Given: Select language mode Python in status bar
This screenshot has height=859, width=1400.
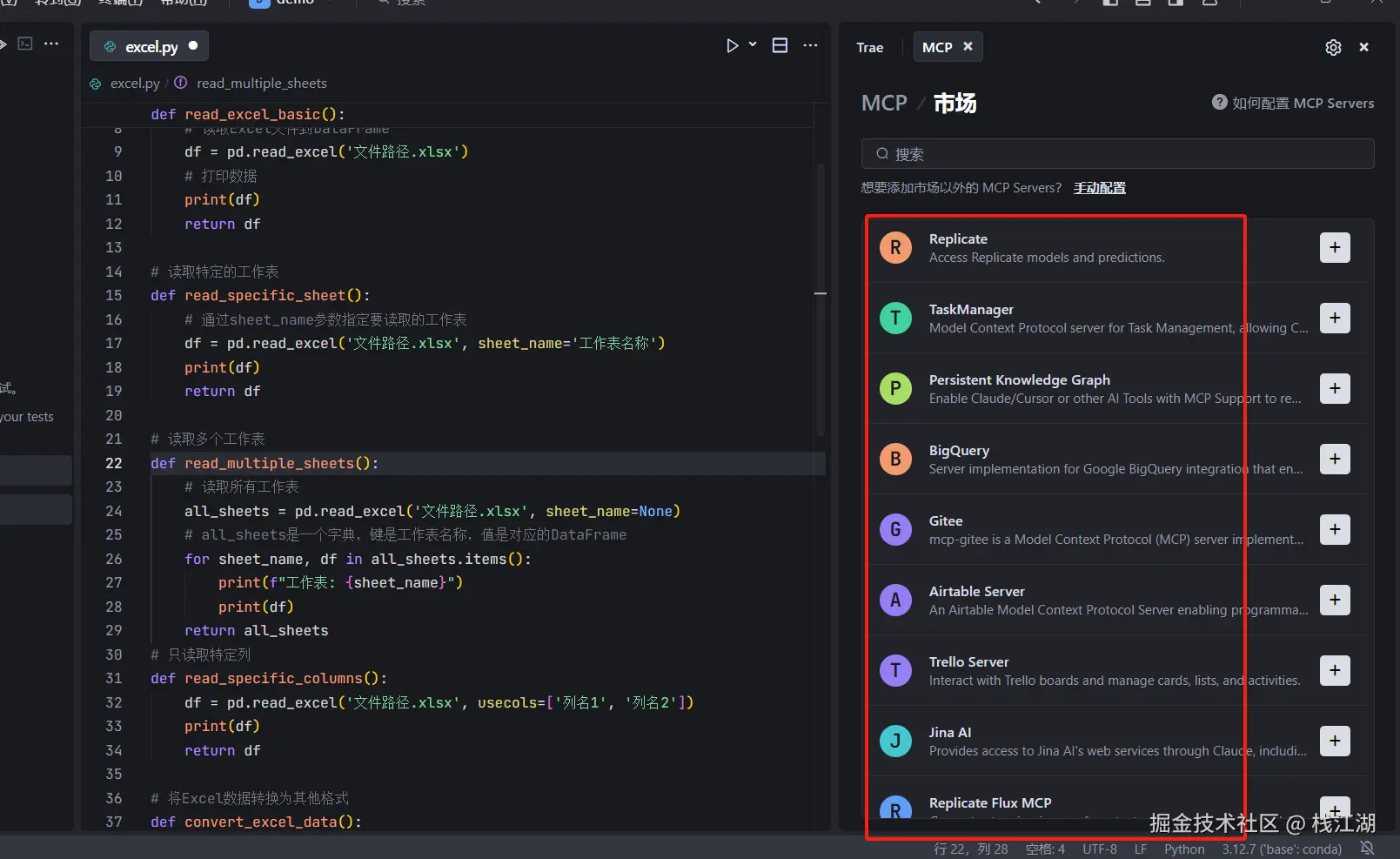Looking at the screenshot, I should pyautogui.click(x=1184, y=849).
